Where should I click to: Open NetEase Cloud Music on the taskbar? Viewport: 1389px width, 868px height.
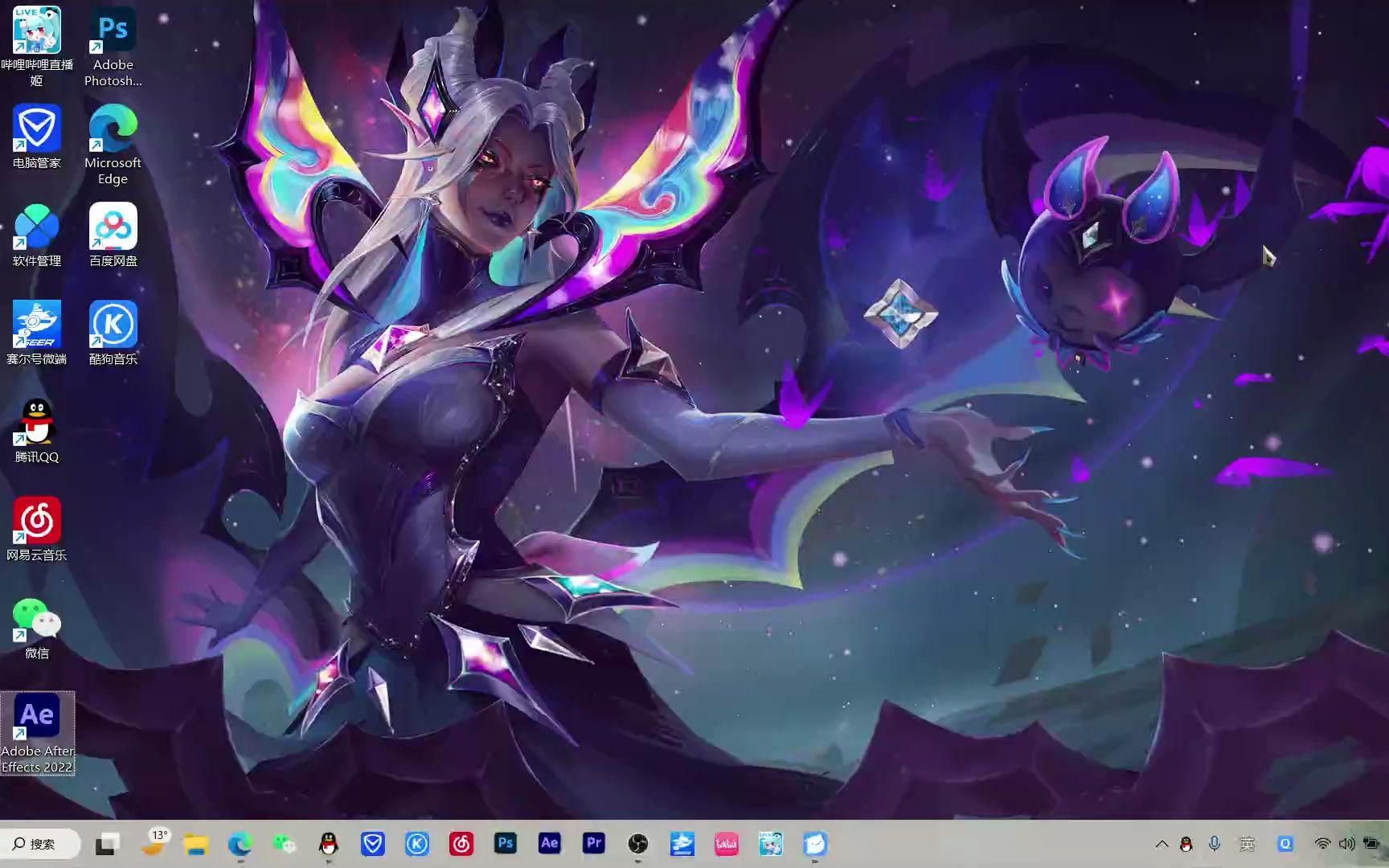[x=461, y=844]
